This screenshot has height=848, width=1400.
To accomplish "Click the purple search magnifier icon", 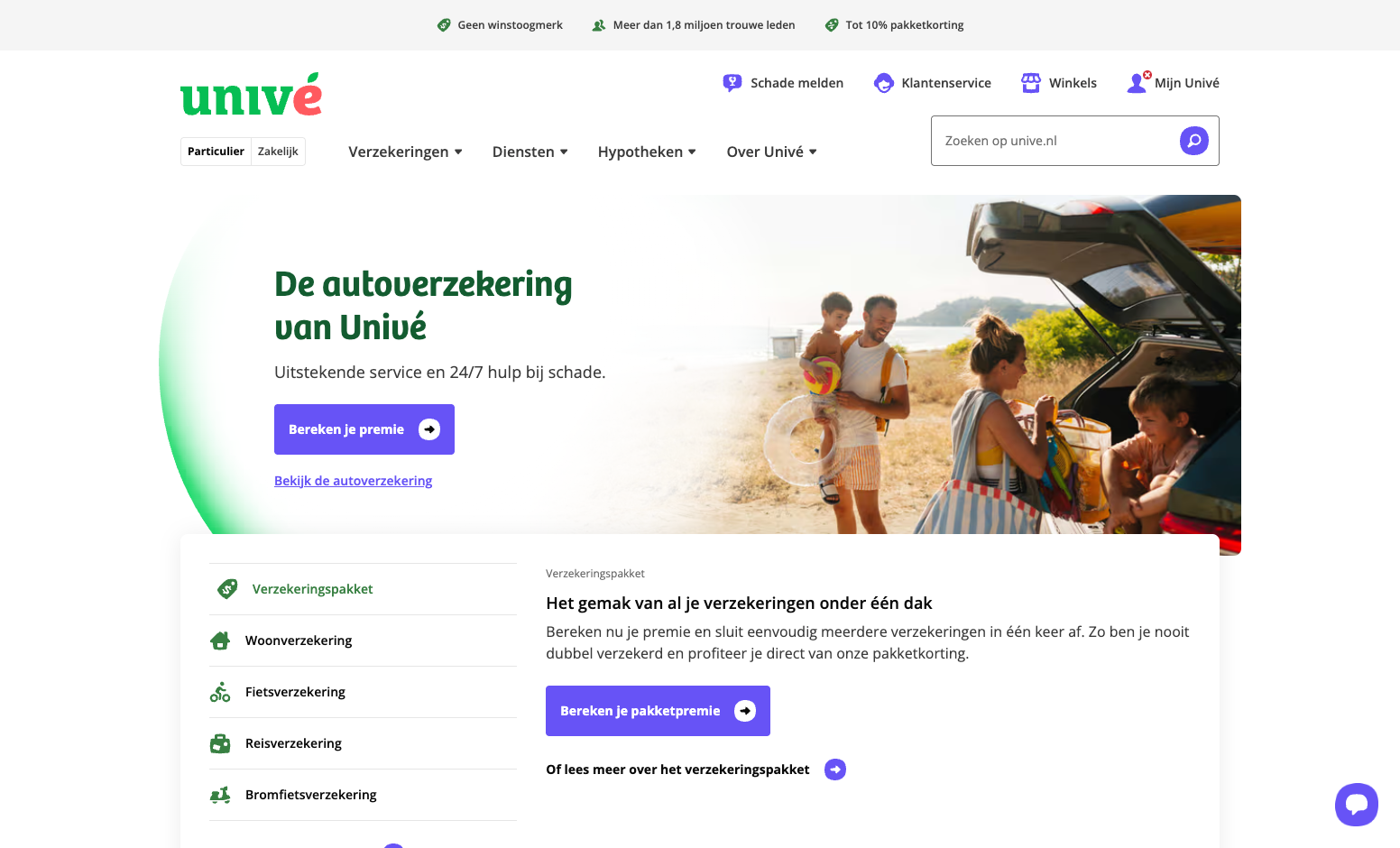I will coord(1194,141).
